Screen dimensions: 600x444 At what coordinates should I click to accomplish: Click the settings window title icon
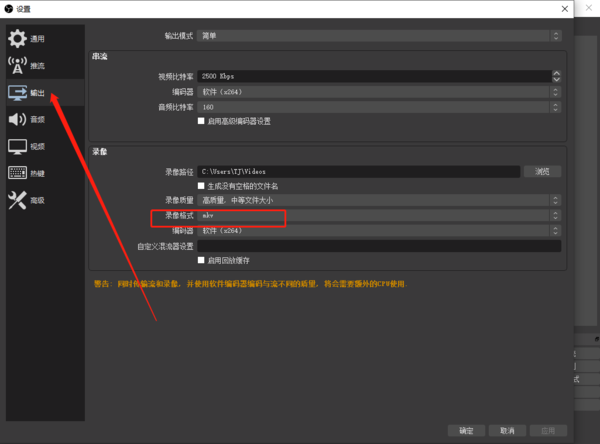pyautogui.click(x=9, y=9)
